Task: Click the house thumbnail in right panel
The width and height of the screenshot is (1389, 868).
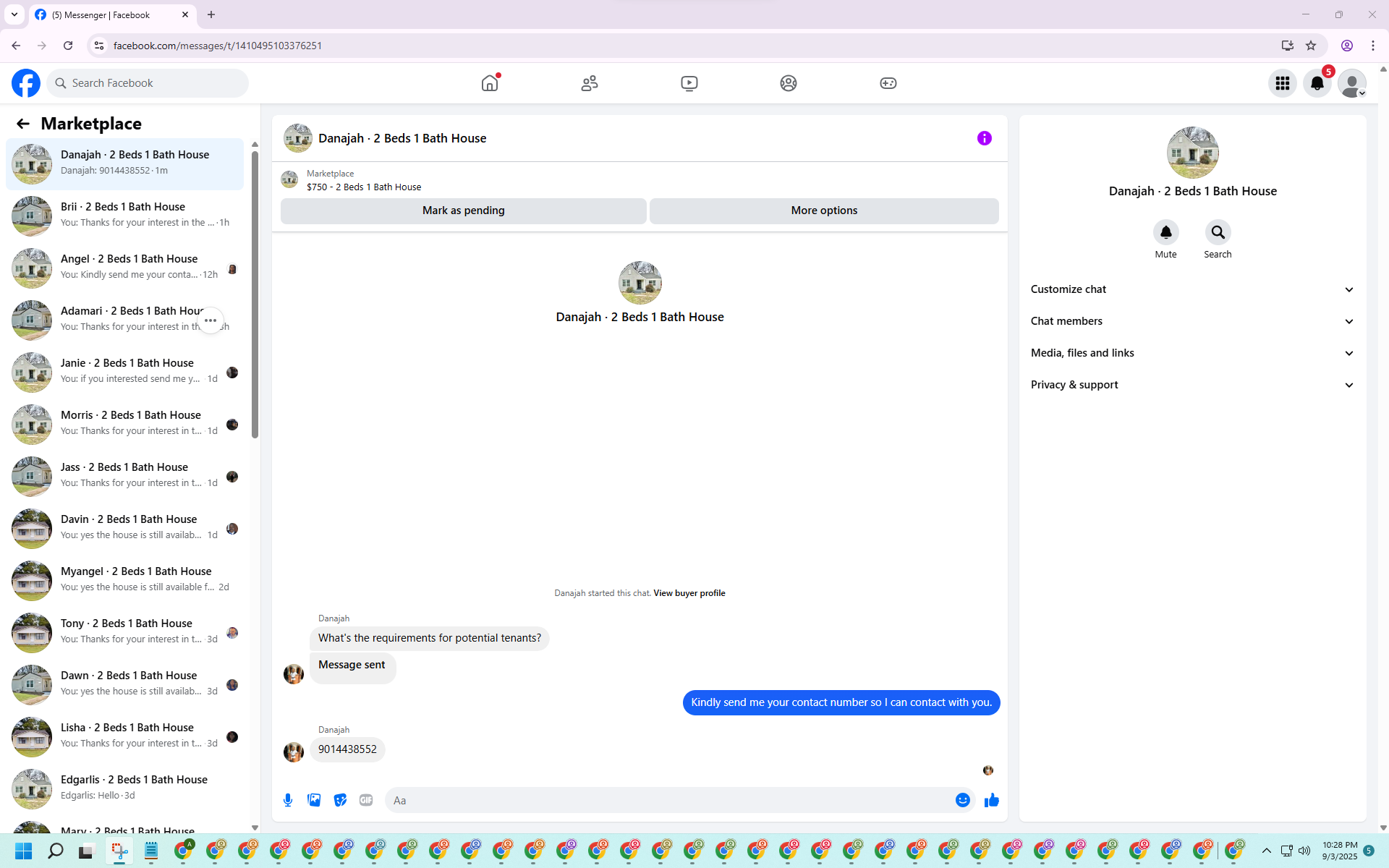Action: tap(1192, 153)
